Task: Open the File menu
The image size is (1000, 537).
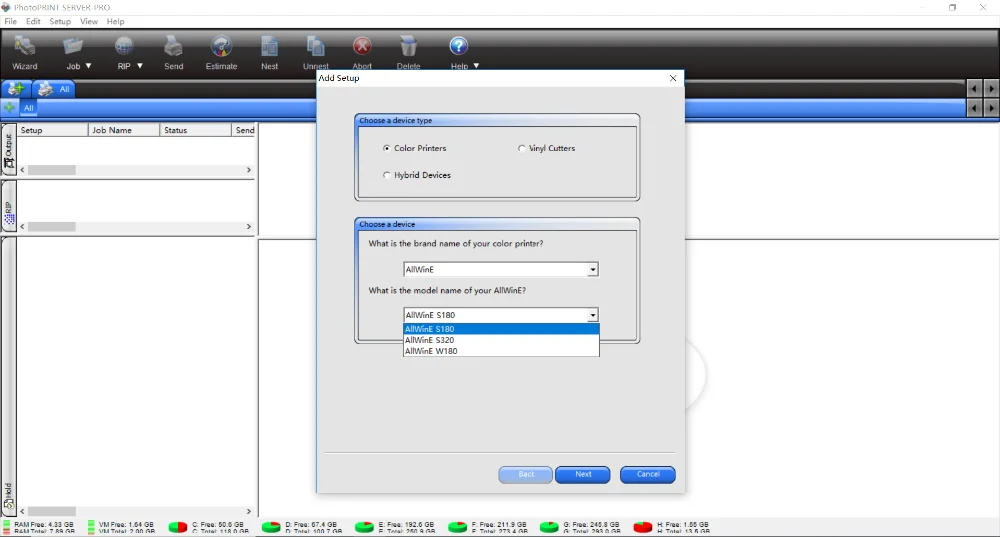Action: pyautogui.click(x=10, y=21)
